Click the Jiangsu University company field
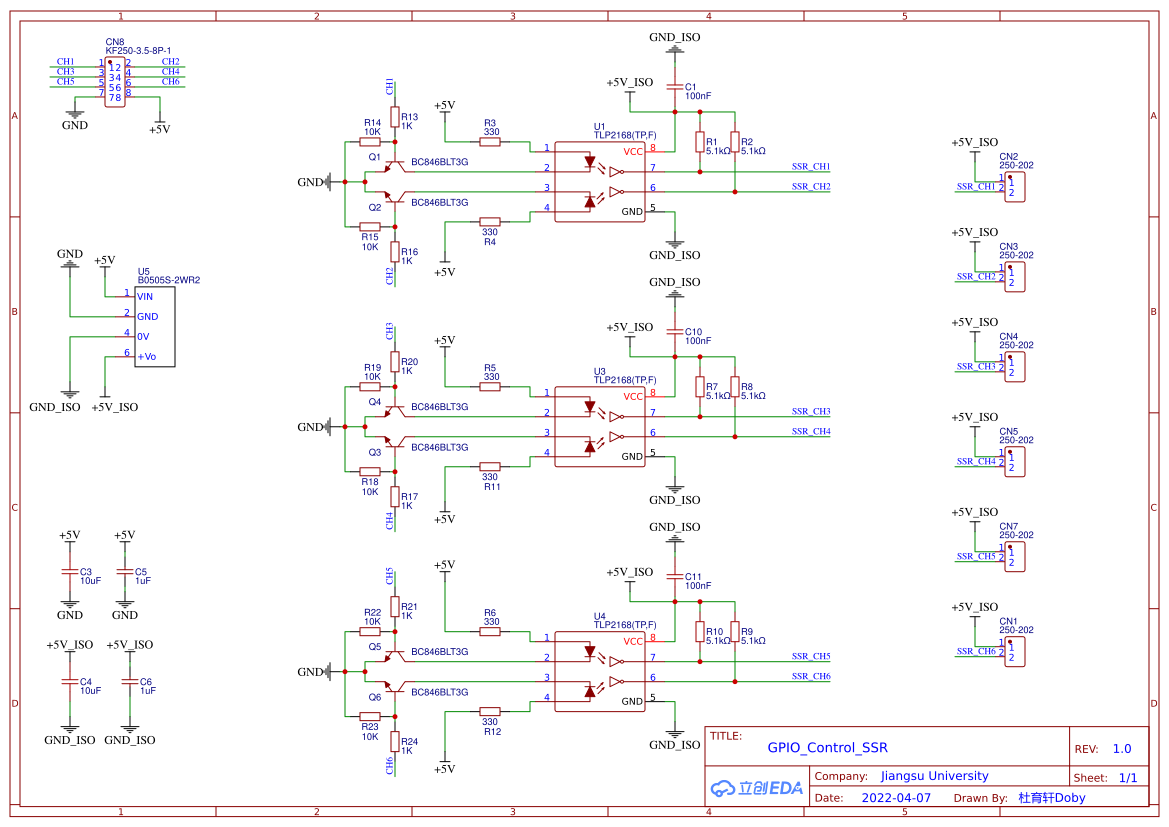 [935, 776]
